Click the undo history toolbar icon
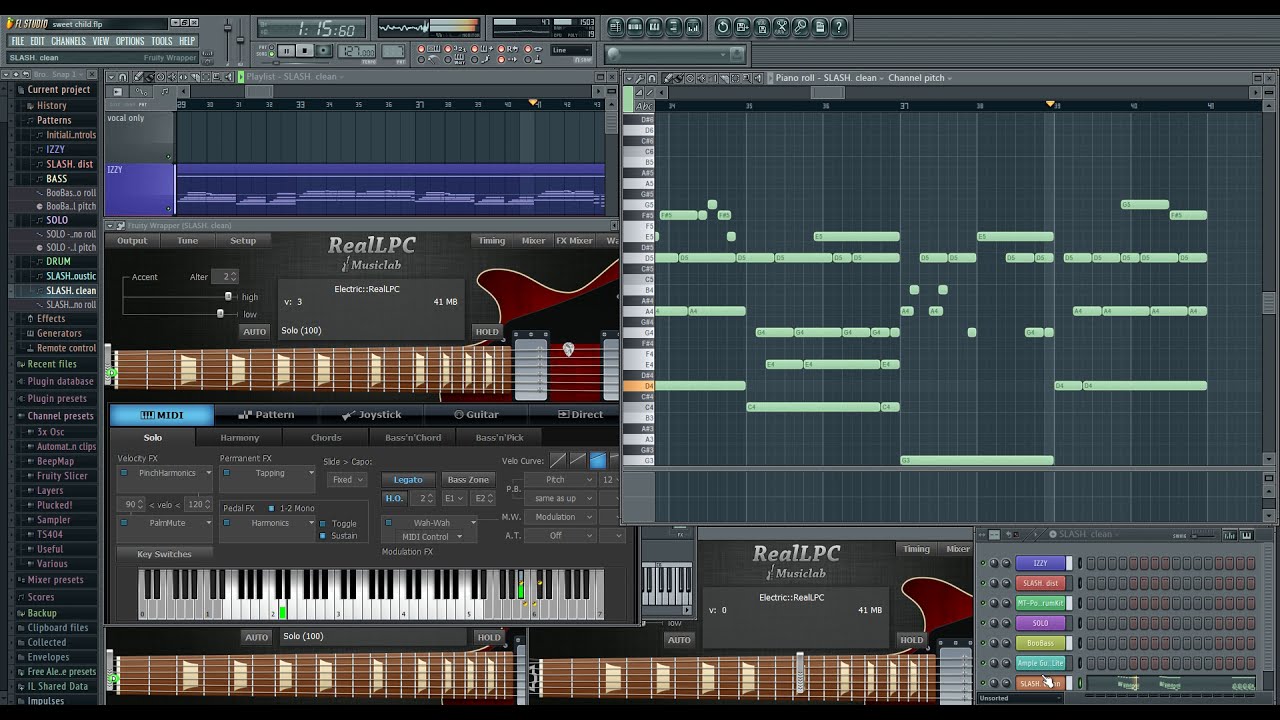 tap(722, 27)
